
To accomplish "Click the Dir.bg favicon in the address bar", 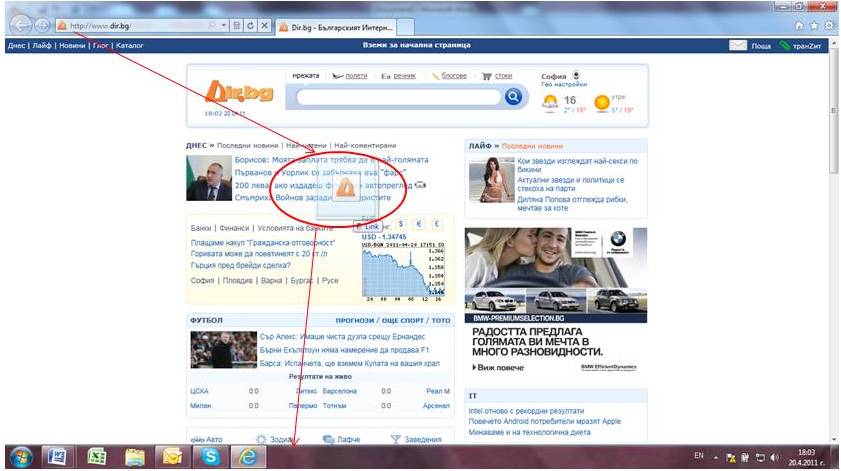I will pyautogui.click(x=62, y=25).
